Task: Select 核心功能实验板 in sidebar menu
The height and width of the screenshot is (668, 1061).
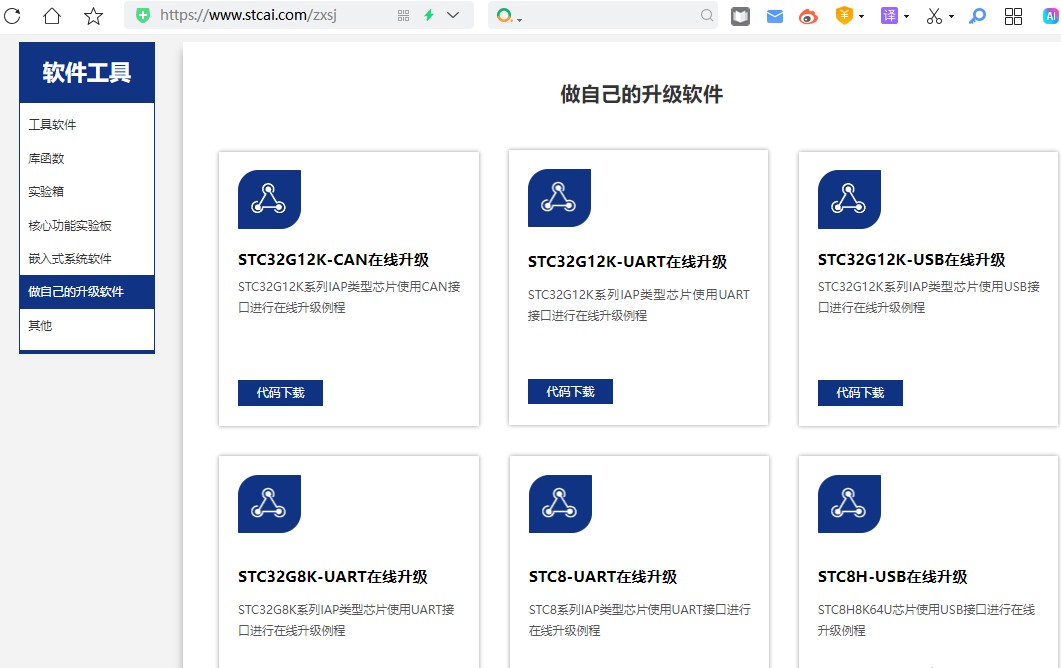Action: tap(87, 225)
